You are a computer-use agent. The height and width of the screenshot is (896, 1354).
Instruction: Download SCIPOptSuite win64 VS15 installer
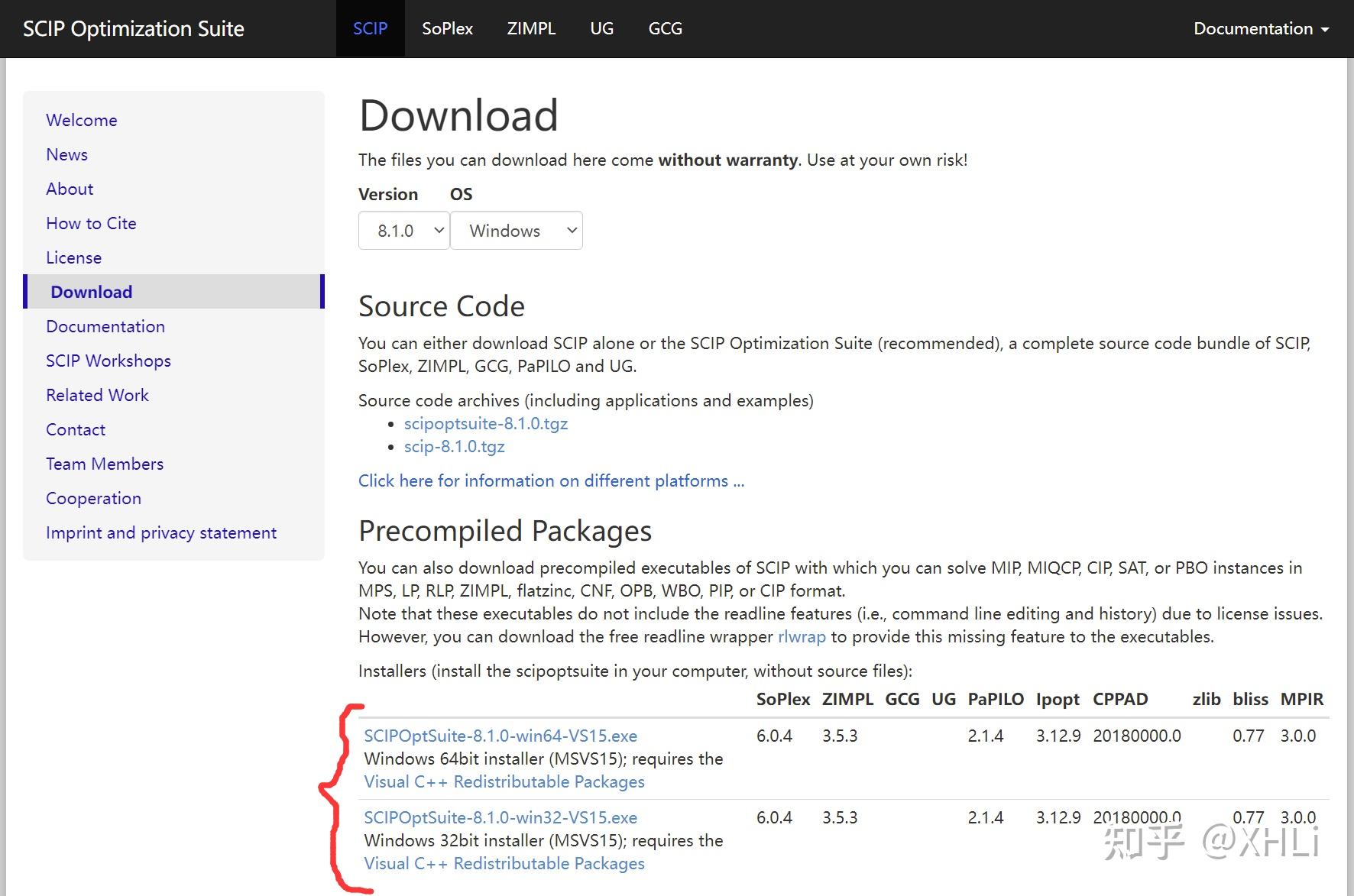pyautogui.click(x=500, y=736)
